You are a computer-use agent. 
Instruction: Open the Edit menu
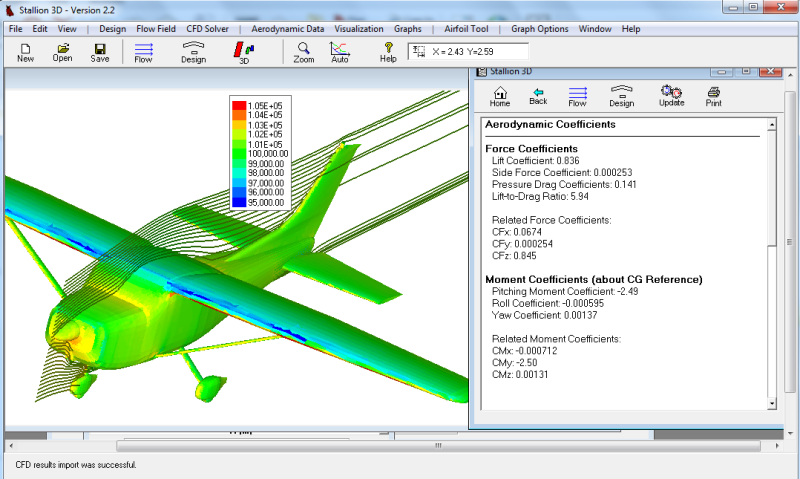point(40,29)
